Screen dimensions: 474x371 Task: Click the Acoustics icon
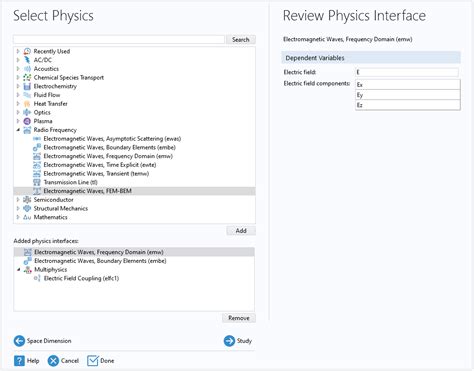pyautogui.click(x=27, y=69)
